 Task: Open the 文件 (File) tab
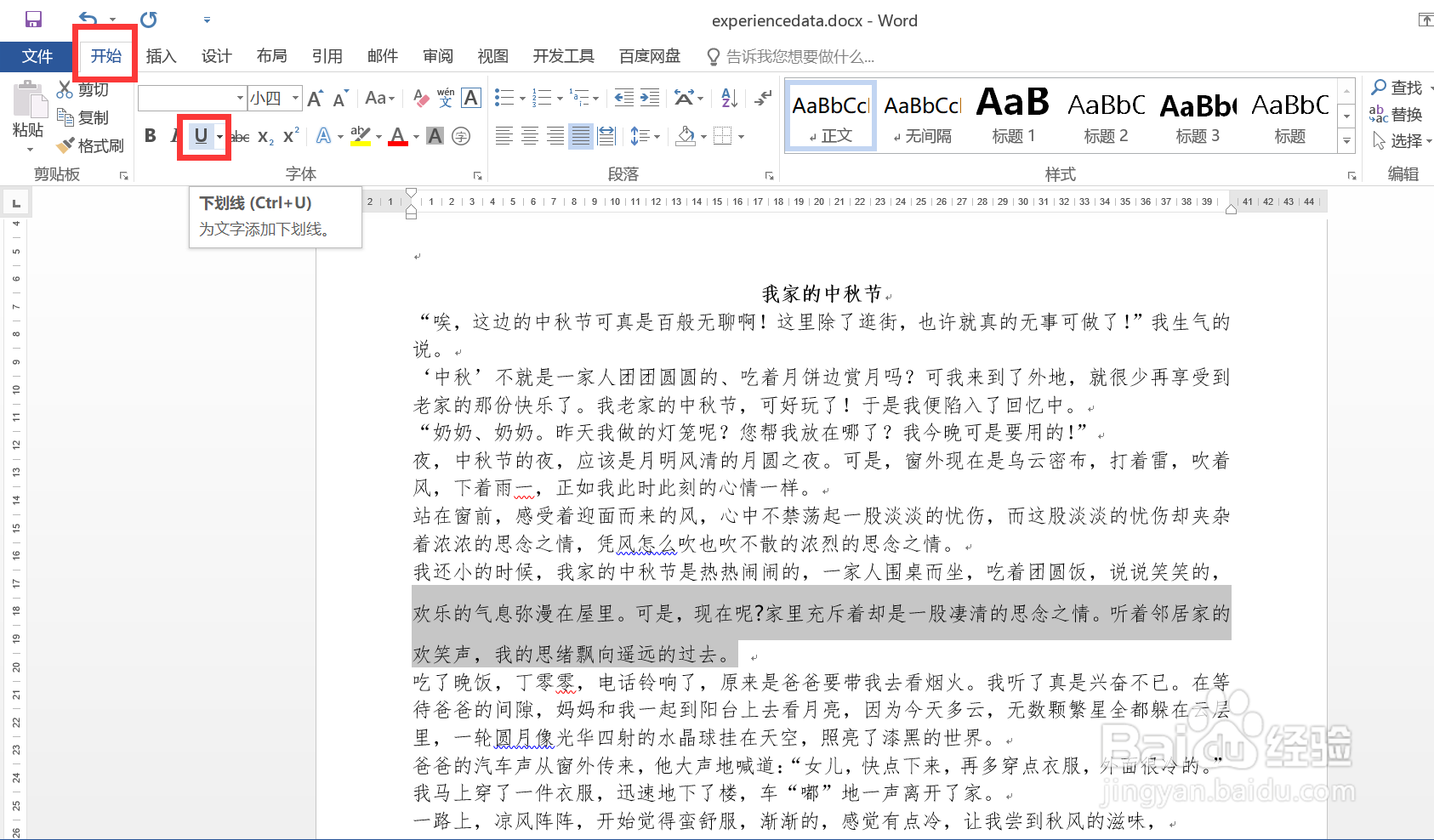(x=37, y=56)
